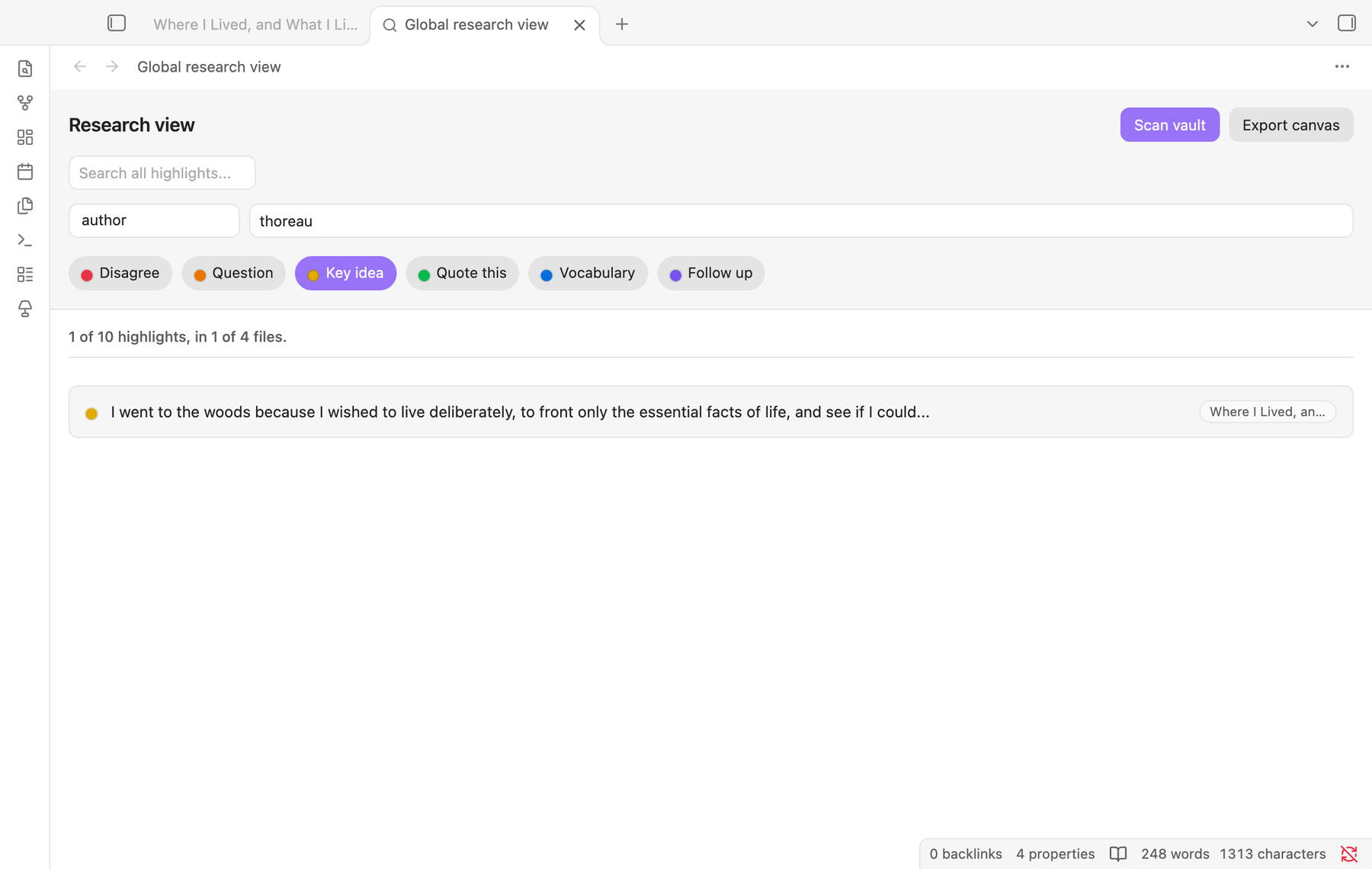Toggle the right sidebar panel icon

click(1347, 24)
